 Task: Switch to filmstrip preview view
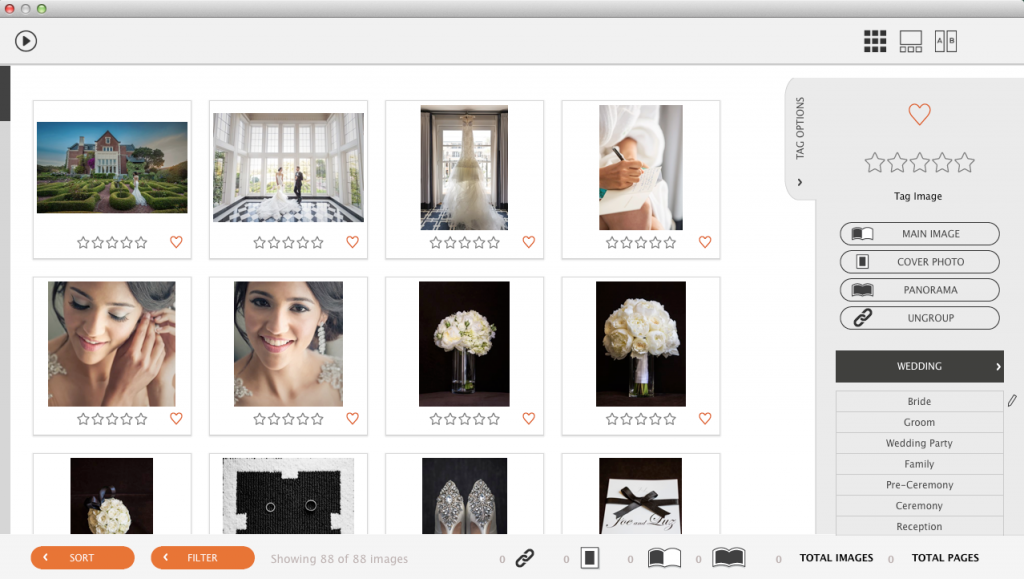[910, 41]
